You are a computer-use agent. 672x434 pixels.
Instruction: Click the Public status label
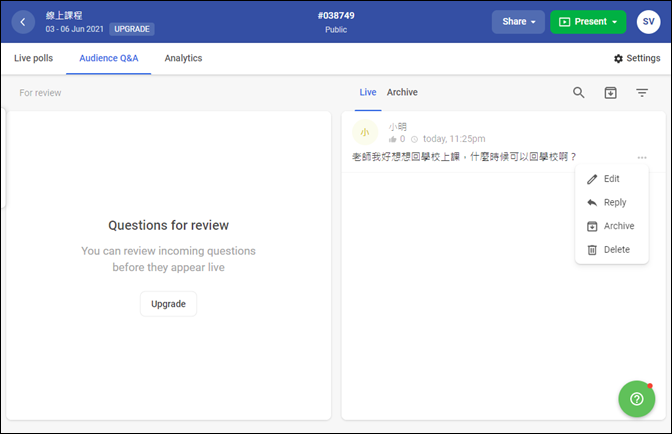336,30
